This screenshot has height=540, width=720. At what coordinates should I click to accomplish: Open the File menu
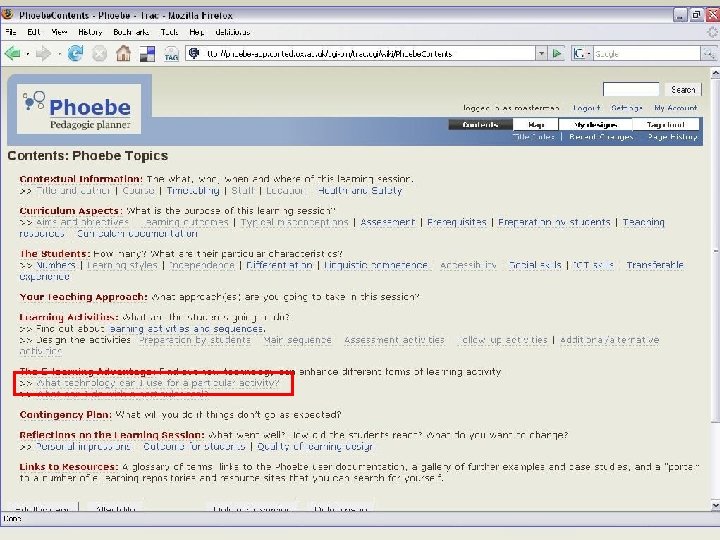tap(11, 32)
